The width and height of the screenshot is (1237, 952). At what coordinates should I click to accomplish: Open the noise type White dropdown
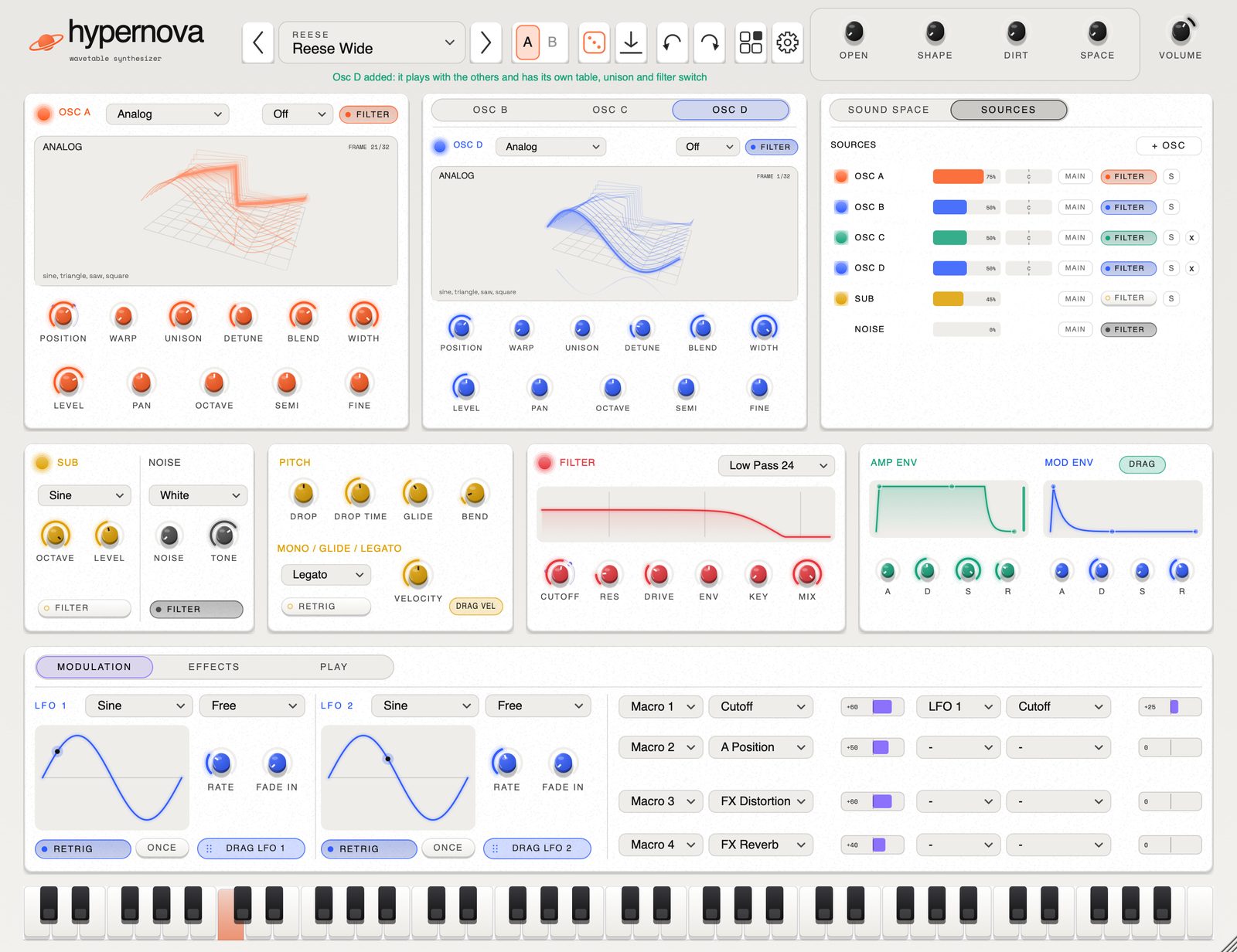click(198, 495)
